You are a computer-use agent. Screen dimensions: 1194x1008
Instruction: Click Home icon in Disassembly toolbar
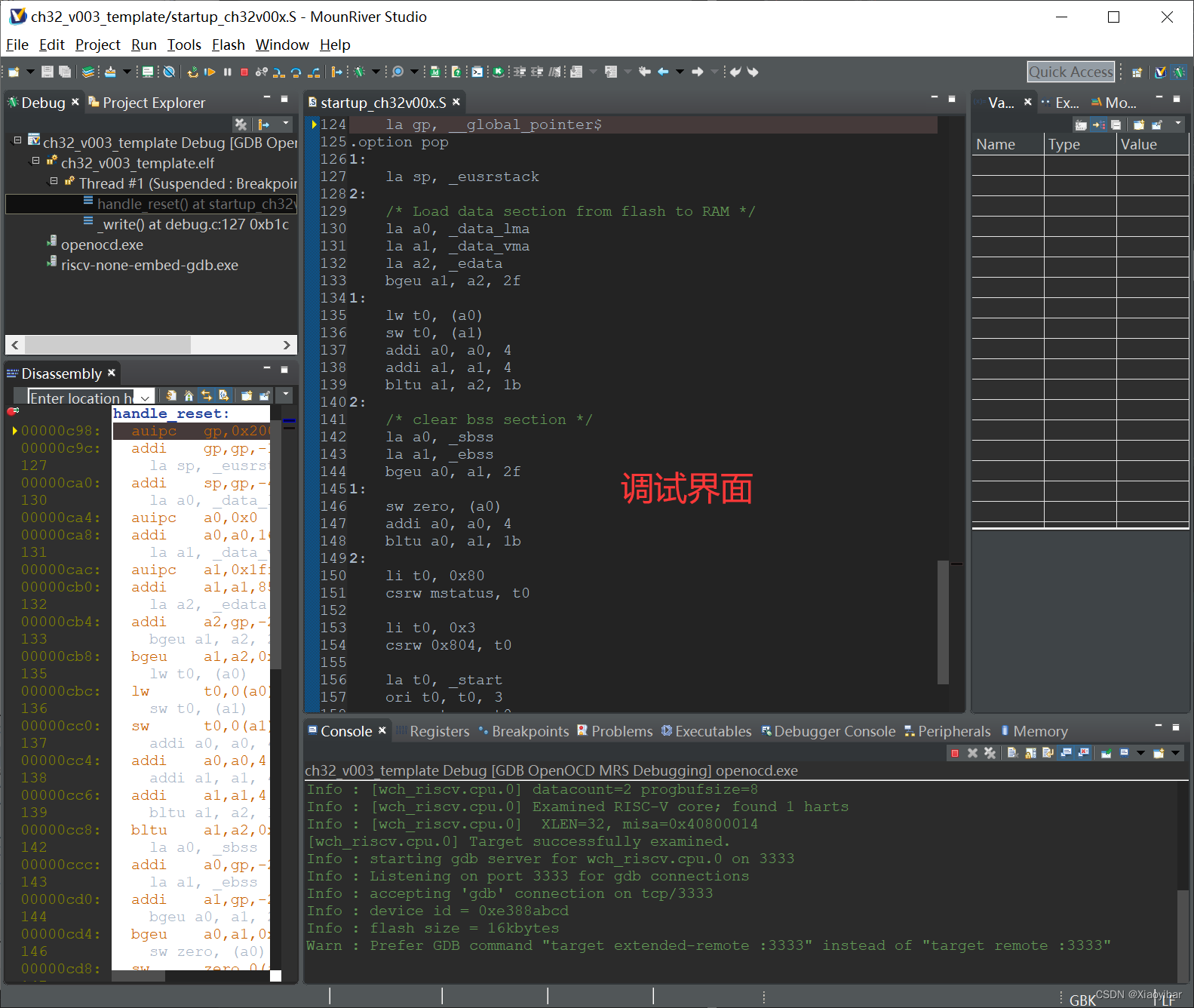(189, 395)
